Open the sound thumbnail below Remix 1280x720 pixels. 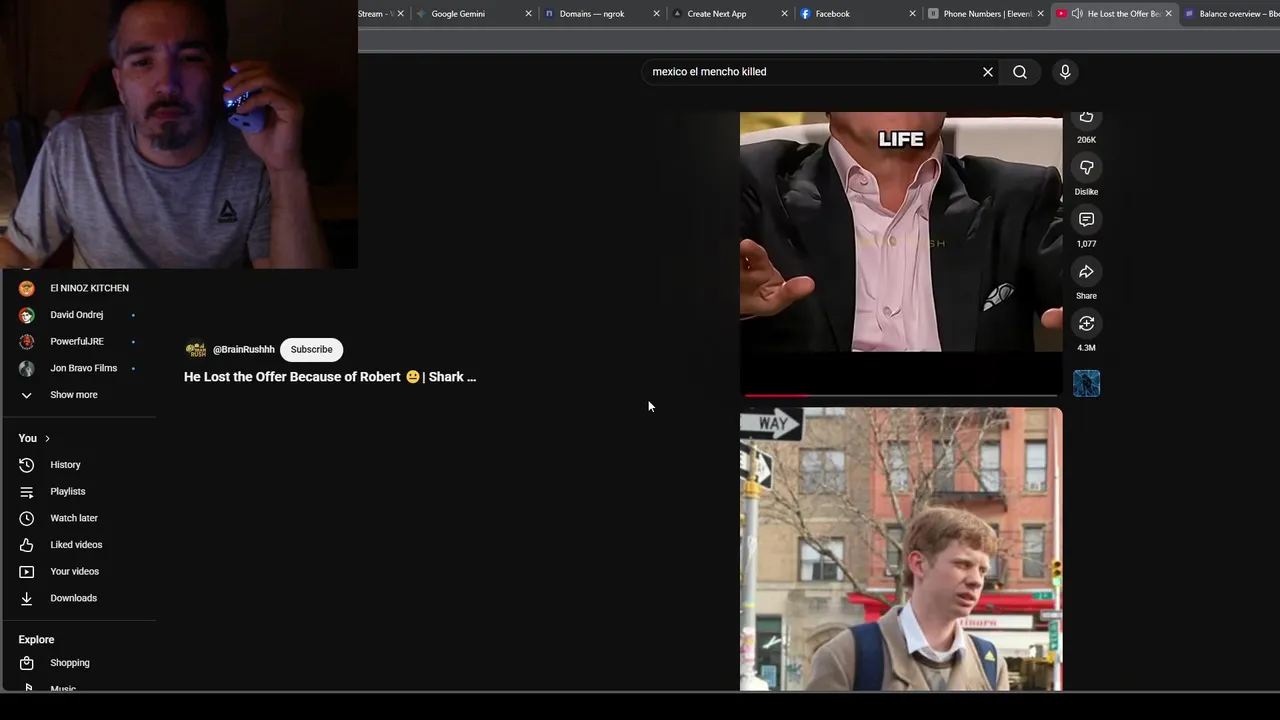(x=1086, y=383)
